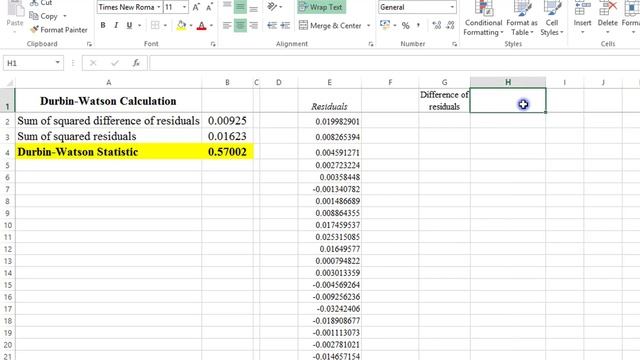Open font size dropdown
Viewport: 640px width, 360px height.
(184, 7)
